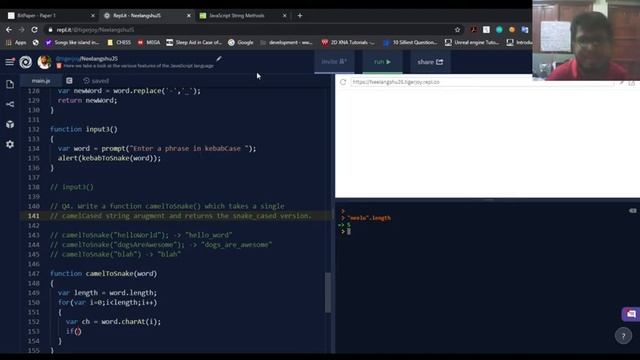Screen dimensions: 640x360
Task: Open the Google bookmark
Action: point(241,42)
